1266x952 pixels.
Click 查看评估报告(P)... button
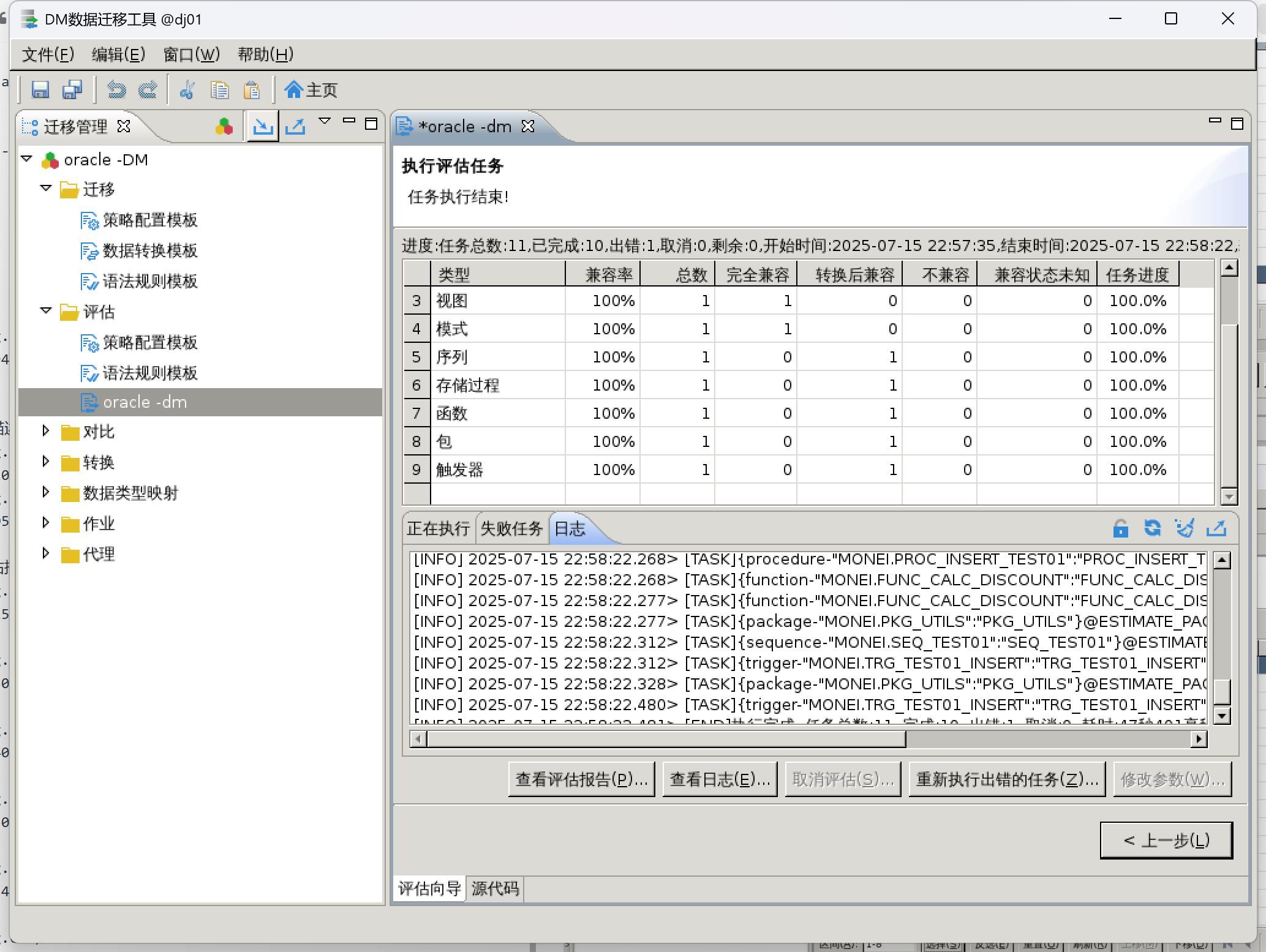pos(581,779)
